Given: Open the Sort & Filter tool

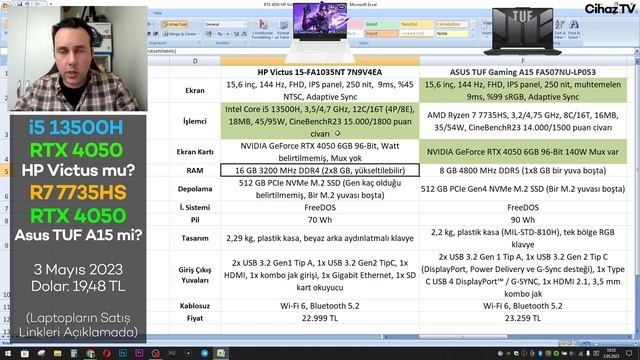Looking at the screenshot, I should coord(560,29).
